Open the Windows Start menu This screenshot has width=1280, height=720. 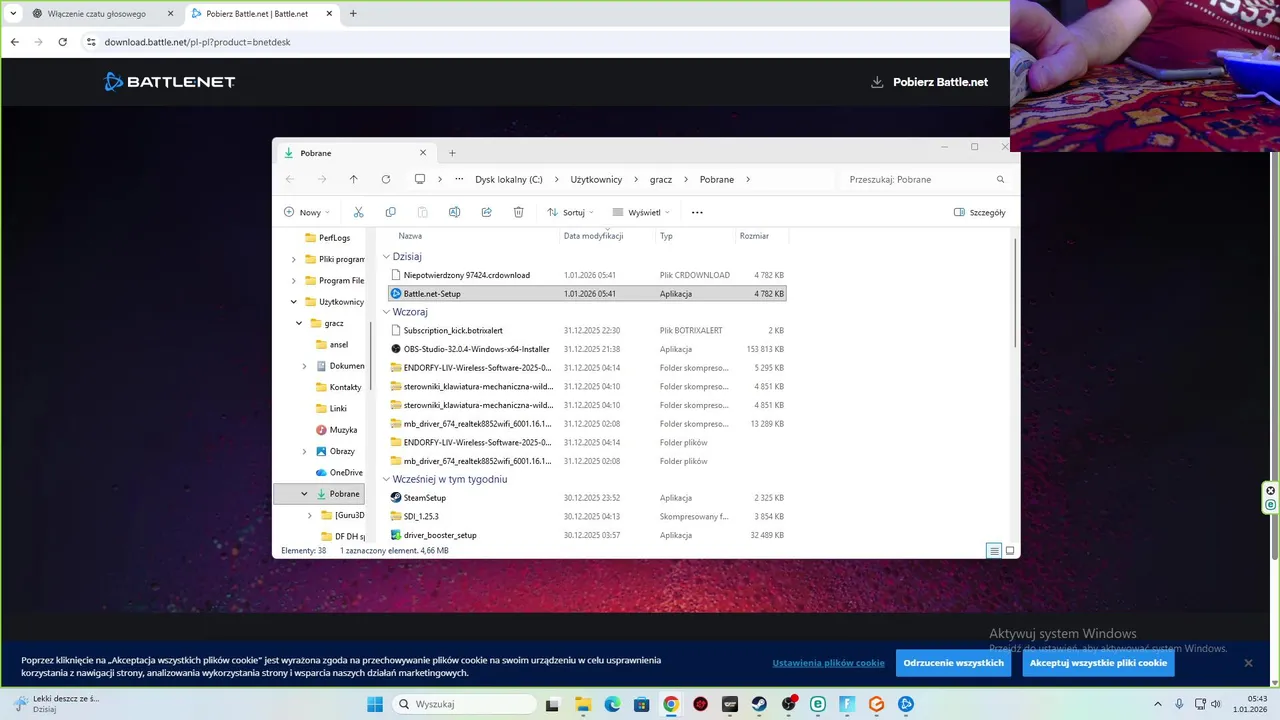point(375,704)
